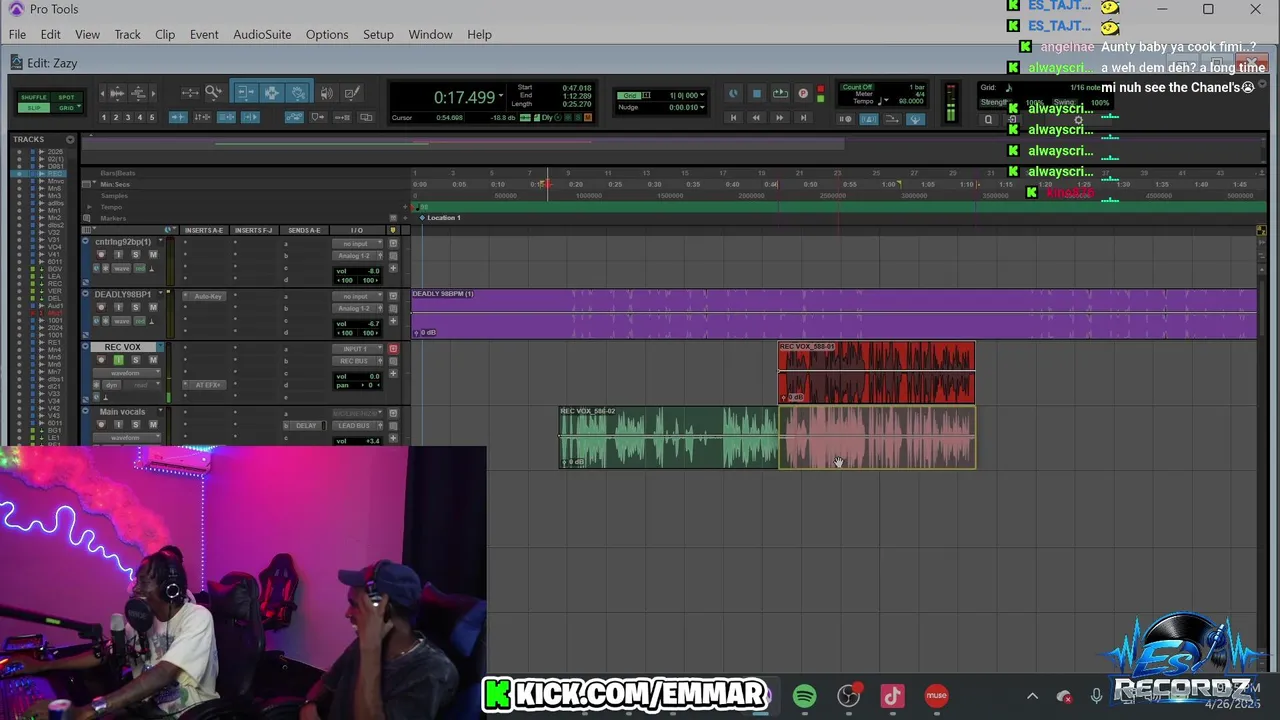Click the transport Stop button
Screen dimensions: 1280x720
(757, 94)
